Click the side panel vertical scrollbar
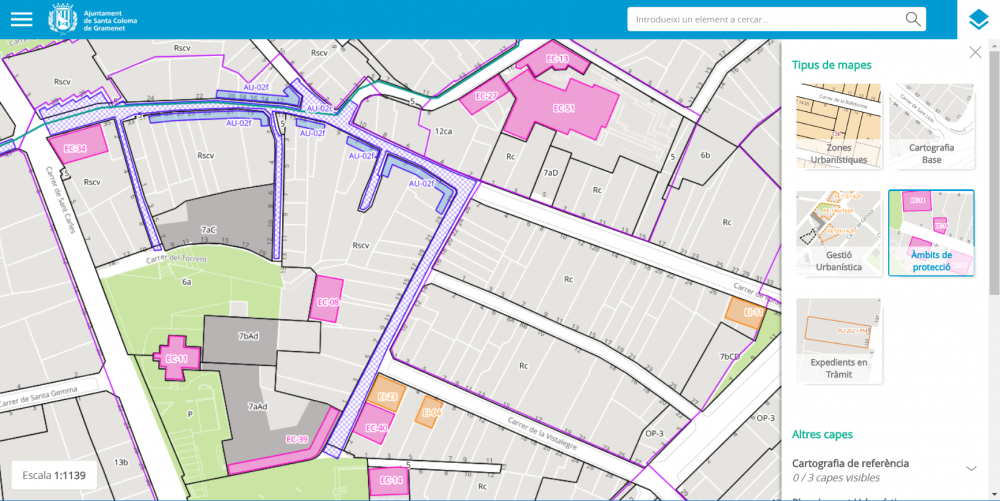 click(x=996, y=270)
